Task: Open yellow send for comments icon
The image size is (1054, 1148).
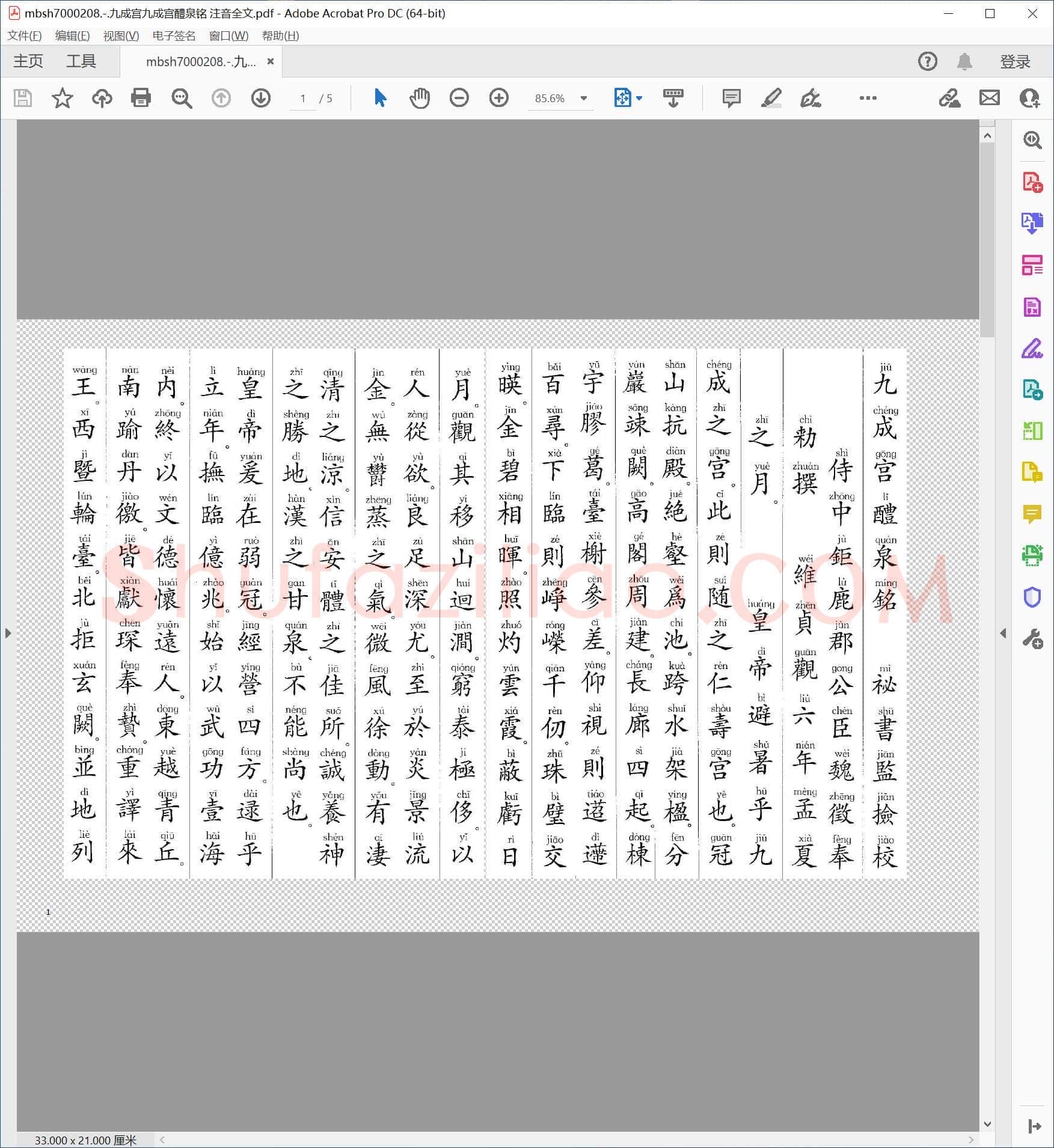Action: pyautogui.click(x=1032, y=472)
